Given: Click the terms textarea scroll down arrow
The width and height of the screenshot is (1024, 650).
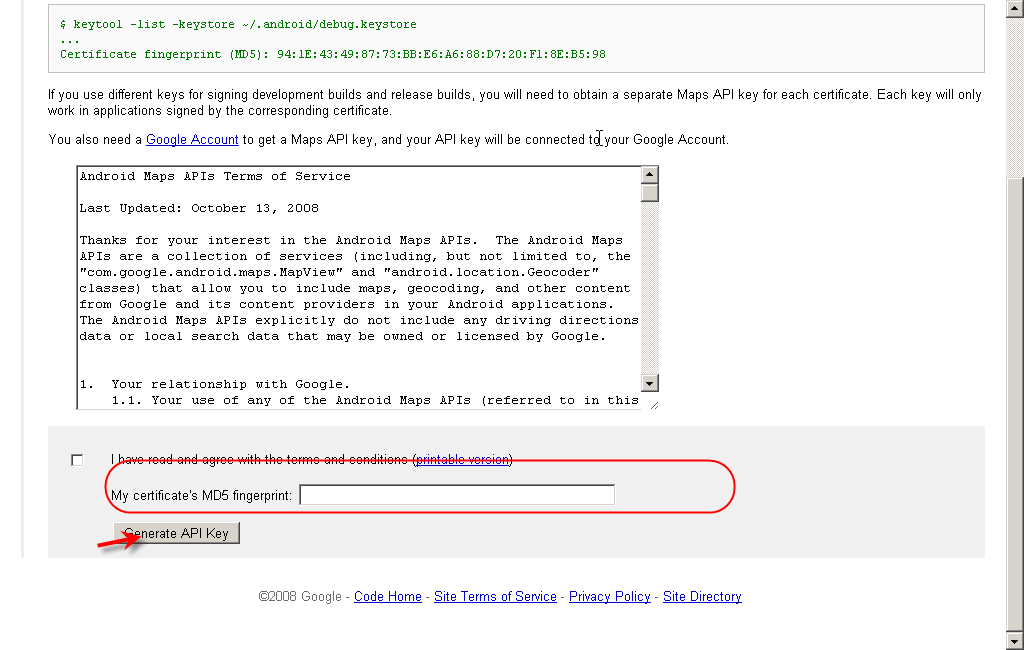Looking at the screenshot, I should [649, 383].
